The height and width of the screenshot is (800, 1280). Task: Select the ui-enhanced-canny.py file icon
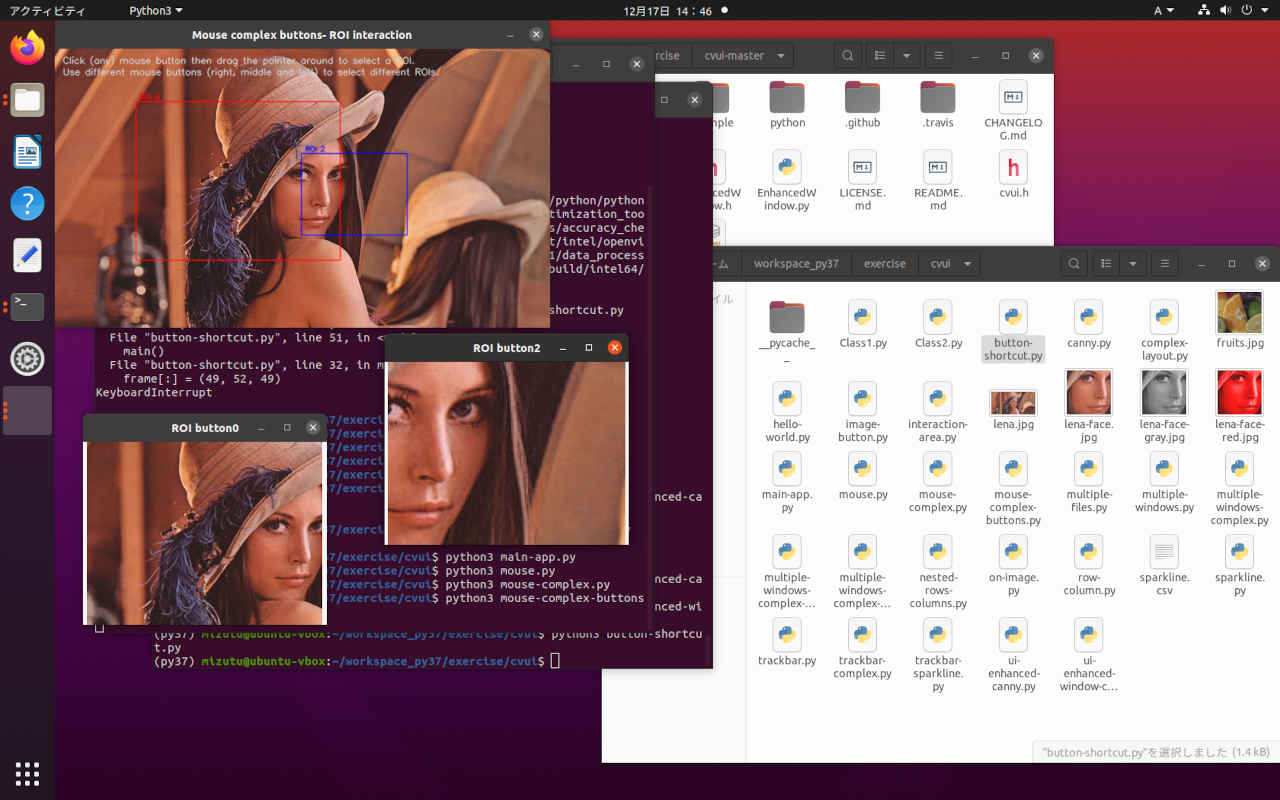[1013, 635]
